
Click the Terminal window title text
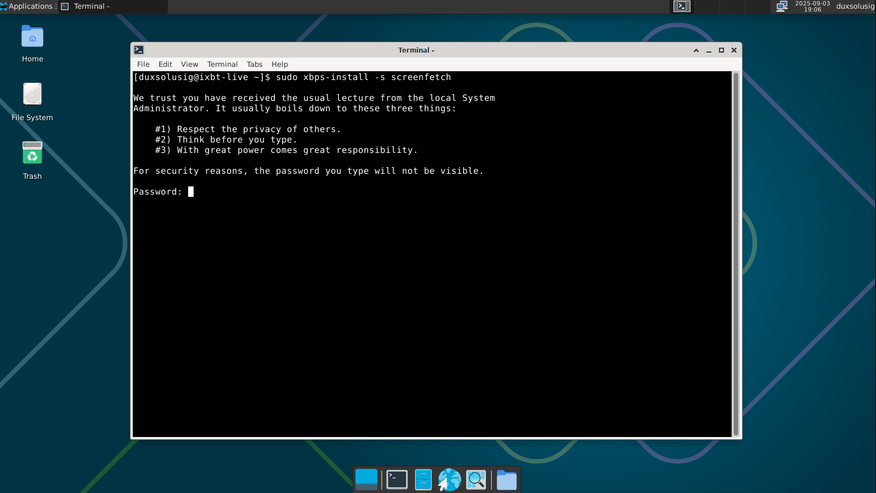coord(416,50)
